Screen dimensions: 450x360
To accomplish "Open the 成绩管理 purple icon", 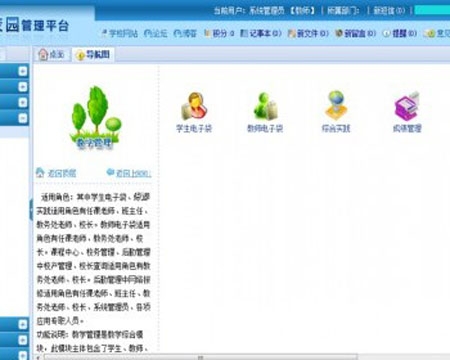I will 407,106.
